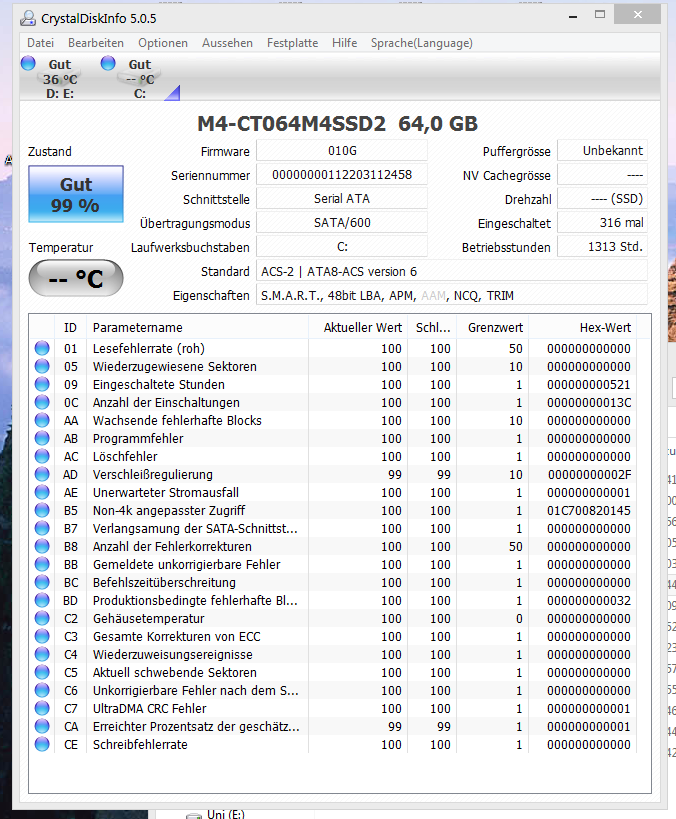Image resolution: width=676 pixels, height=819 pixels.
Task: Click status icon of Anzahl der Einschaltungen
Action: coord(42,402)
